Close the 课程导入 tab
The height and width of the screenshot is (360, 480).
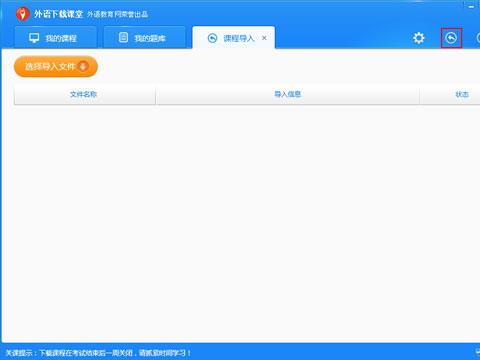[264, 38]
